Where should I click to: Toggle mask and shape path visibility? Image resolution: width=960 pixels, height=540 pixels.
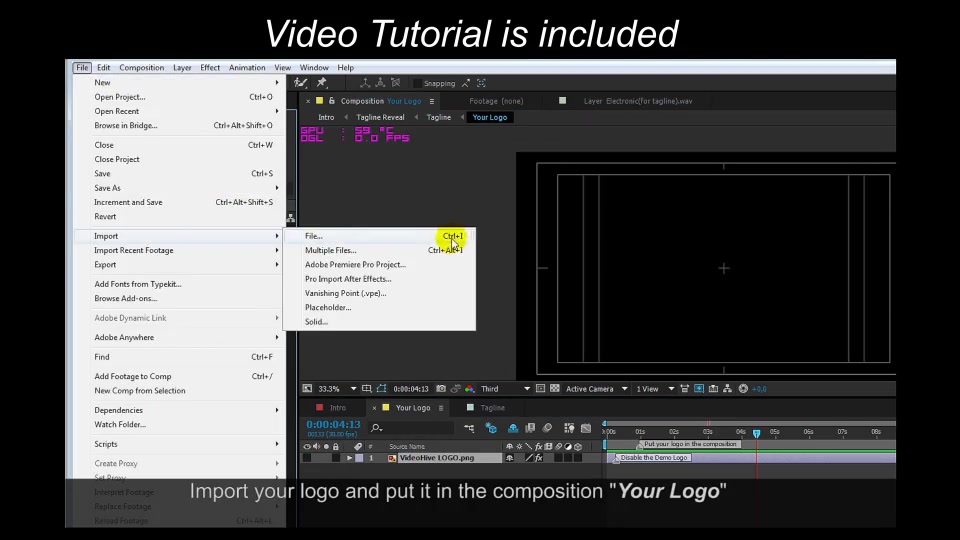pyautogui.click(x=381, y=389)
